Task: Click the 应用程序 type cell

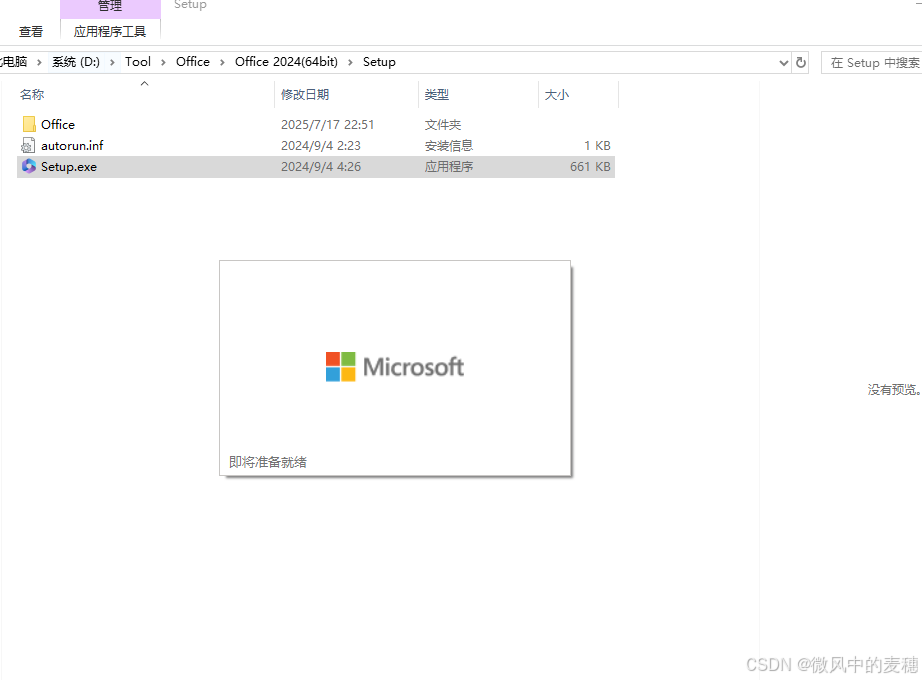Action: tap(449, 167)
